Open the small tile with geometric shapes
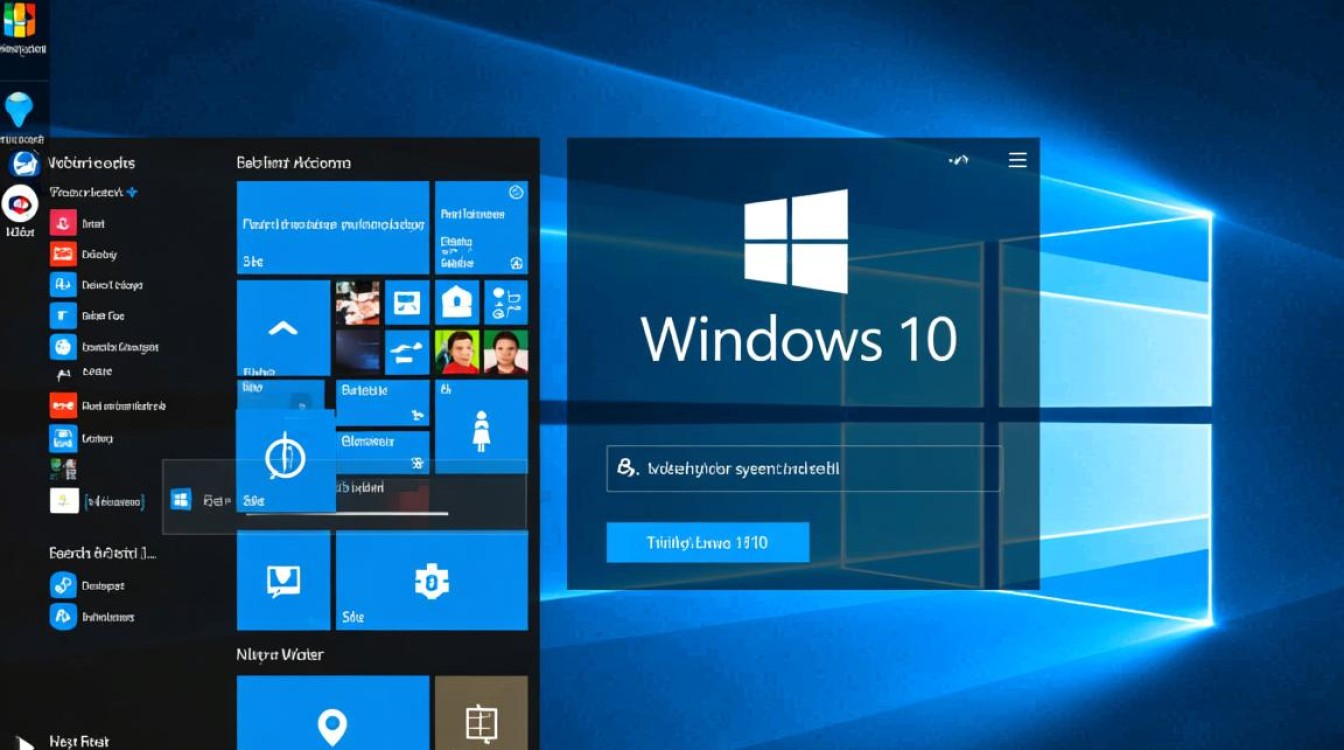 pyautogui.click(x=506, y=302)
